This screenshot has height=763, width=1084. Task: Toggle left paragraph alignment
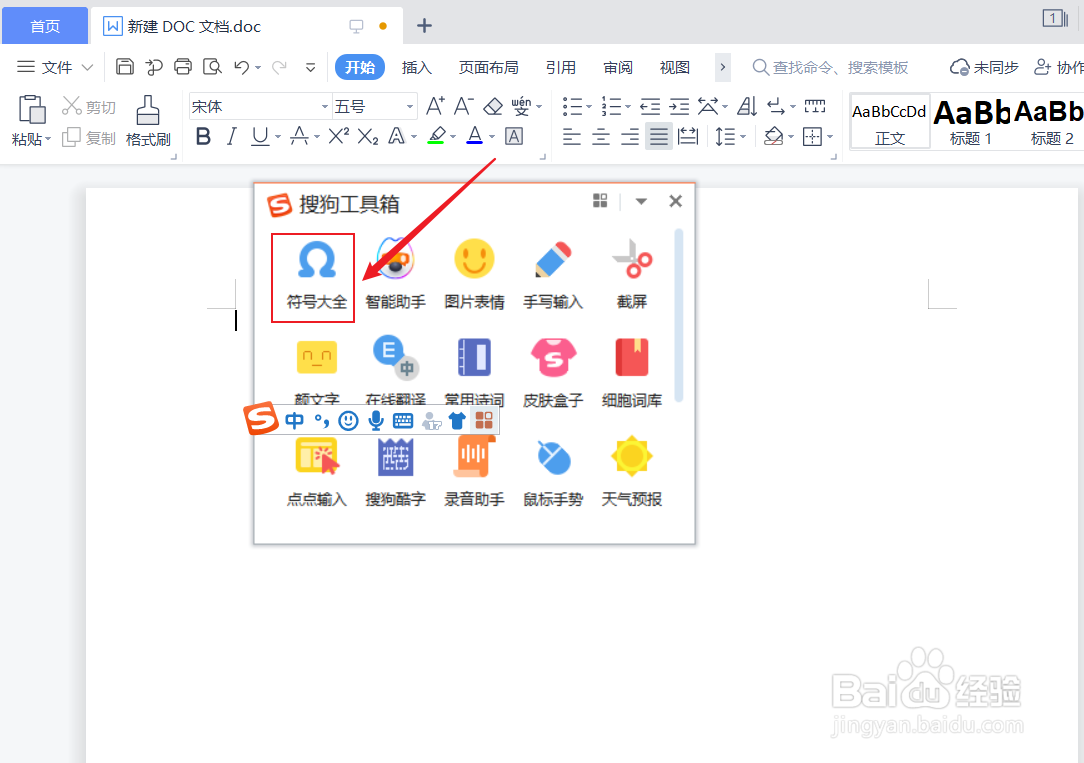click(x=572, y=136)
